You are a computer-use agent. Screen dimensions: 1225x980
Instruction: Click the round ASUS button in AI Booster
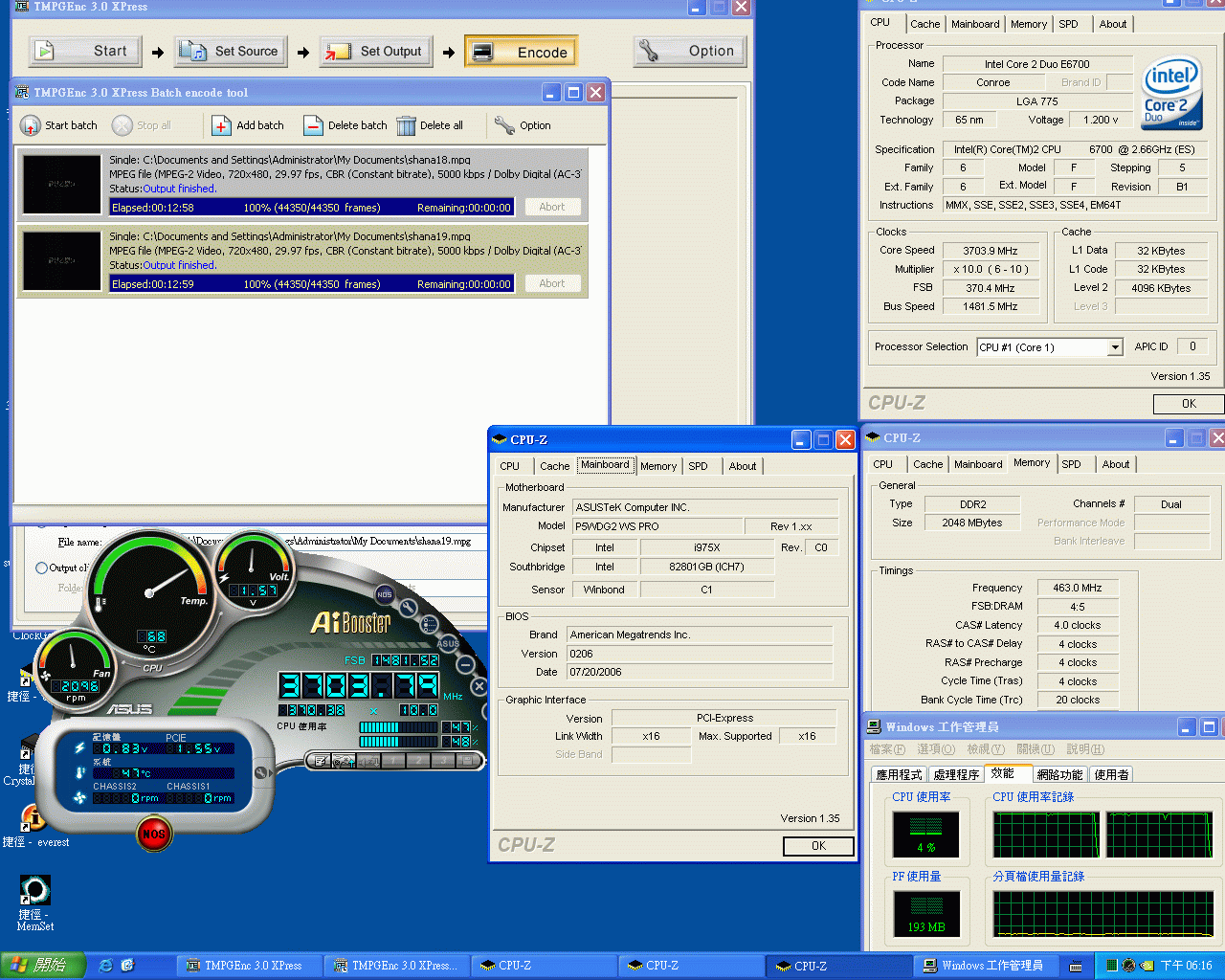pos(448,643)
